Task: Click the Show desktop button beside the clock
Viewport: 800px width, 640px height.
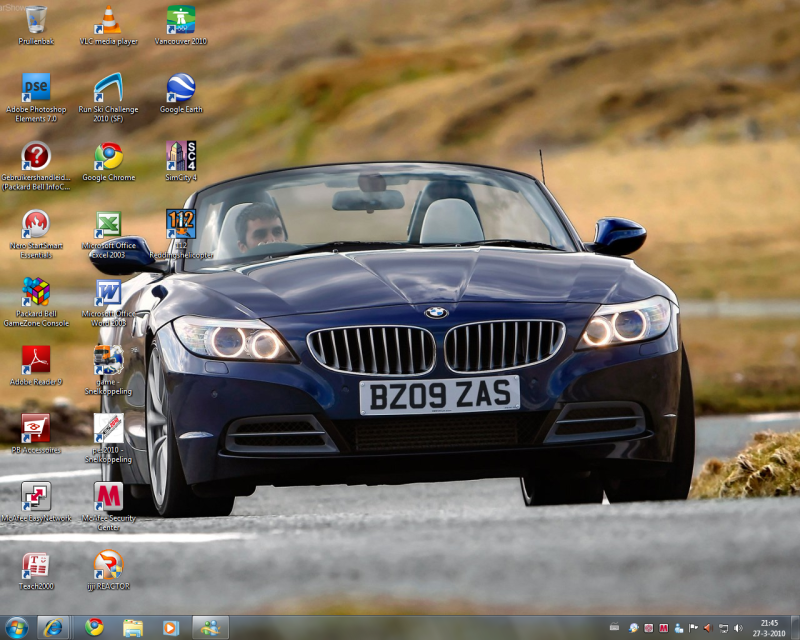Action: [x=795, y=628]
